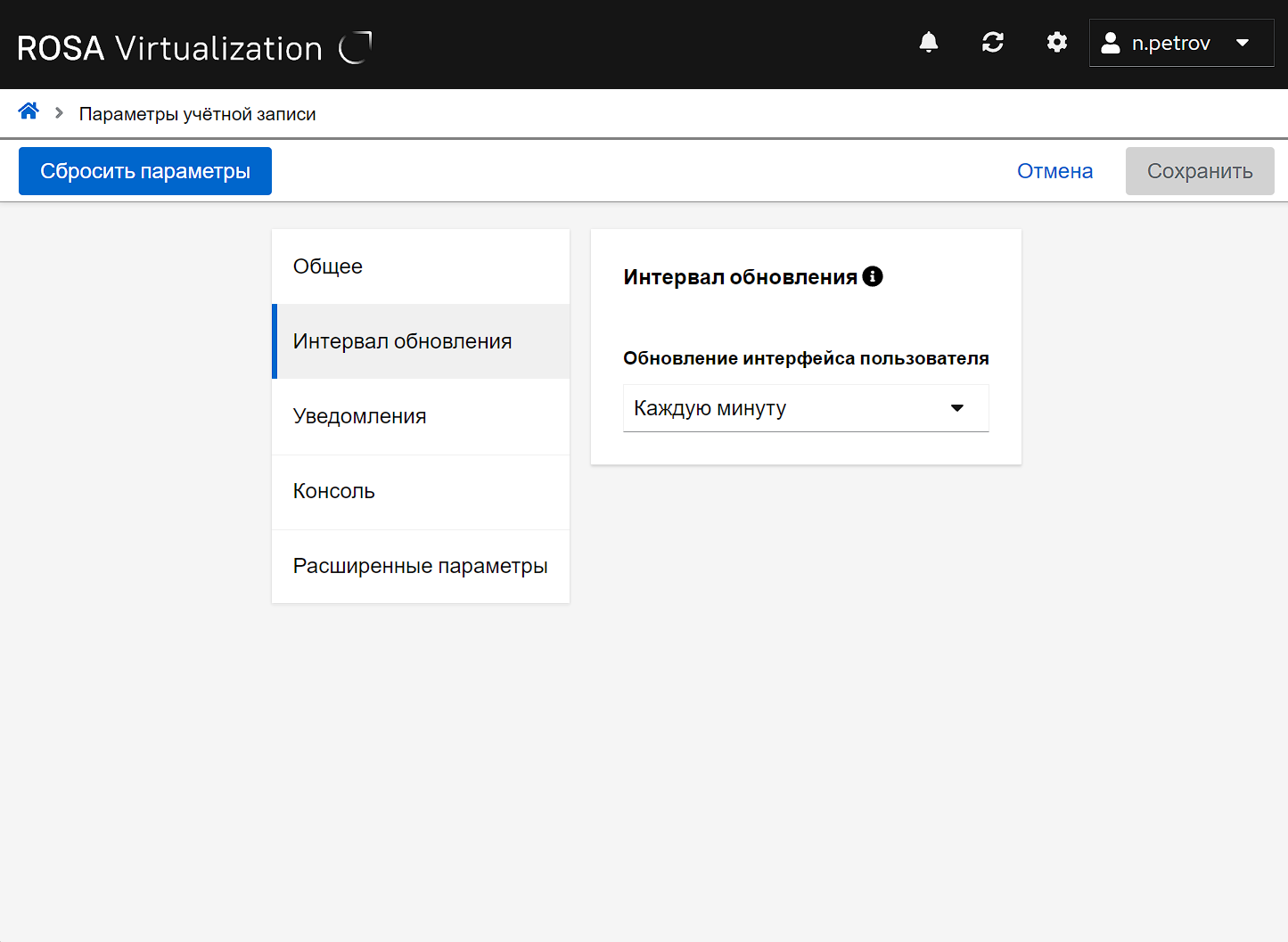Screen dimensions: 1288x942
Task: Click the arrow of the update interval combo box
Action: point(957,408)
